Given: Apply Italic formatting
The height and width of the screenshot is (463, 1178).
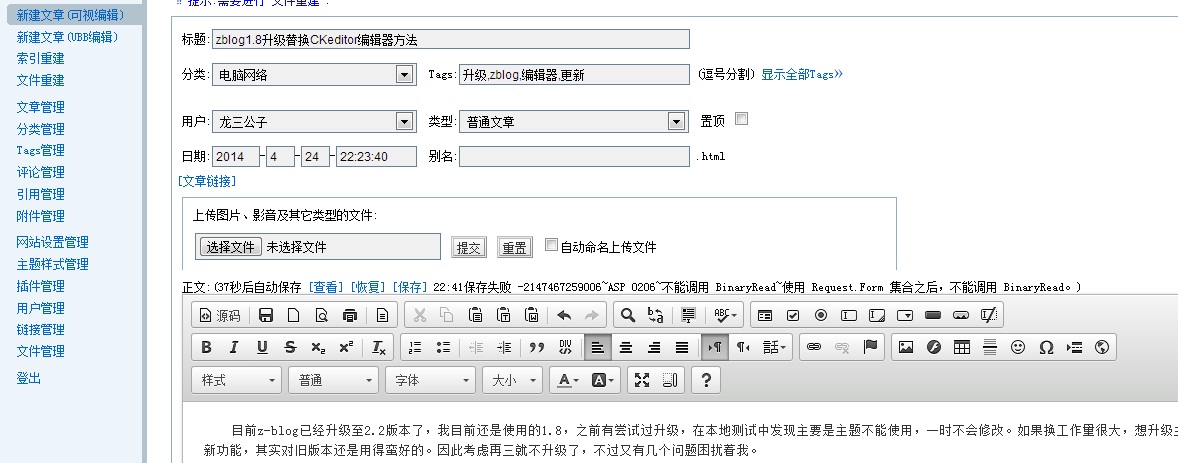Looking at the screenshot, I should (x=234, y=347).
